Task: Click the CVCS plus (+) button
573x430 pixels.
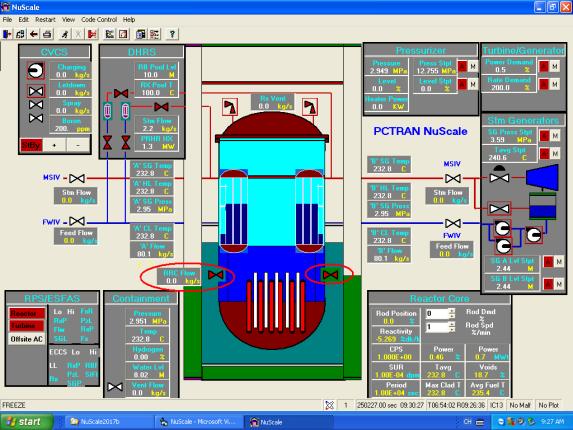Action: 54,145
